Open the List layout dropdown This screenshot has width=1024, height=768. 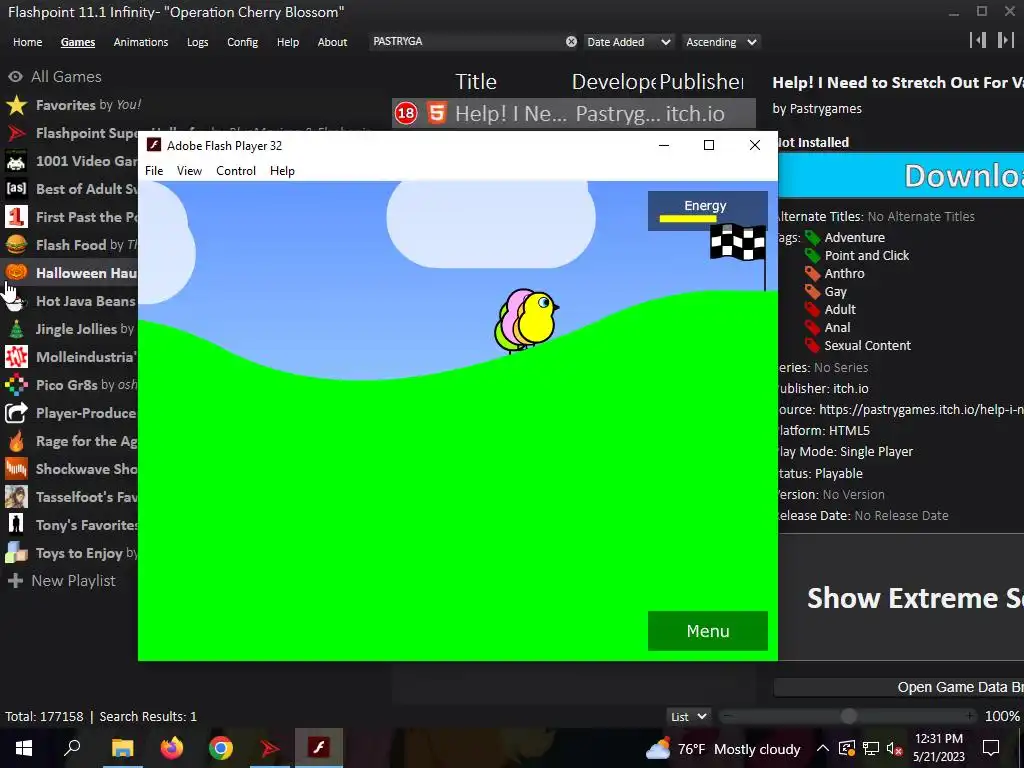tap(688, 716)
